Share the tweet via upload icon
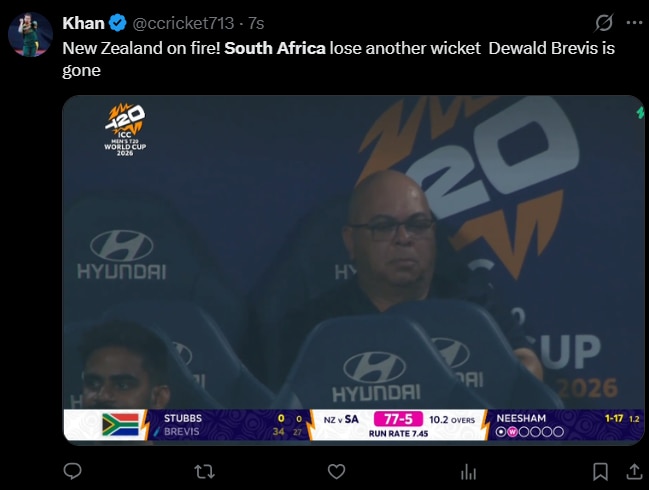The image size is (649, 490). (x=634, y=471)
